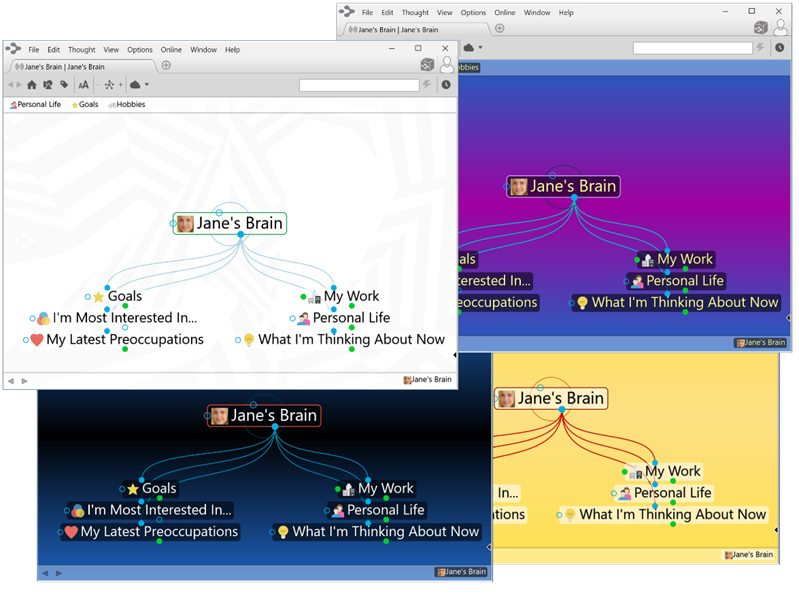Add a new tab in the white window
Image resolution: width=799 pixels, height=594 pixels.
point(166,66)
